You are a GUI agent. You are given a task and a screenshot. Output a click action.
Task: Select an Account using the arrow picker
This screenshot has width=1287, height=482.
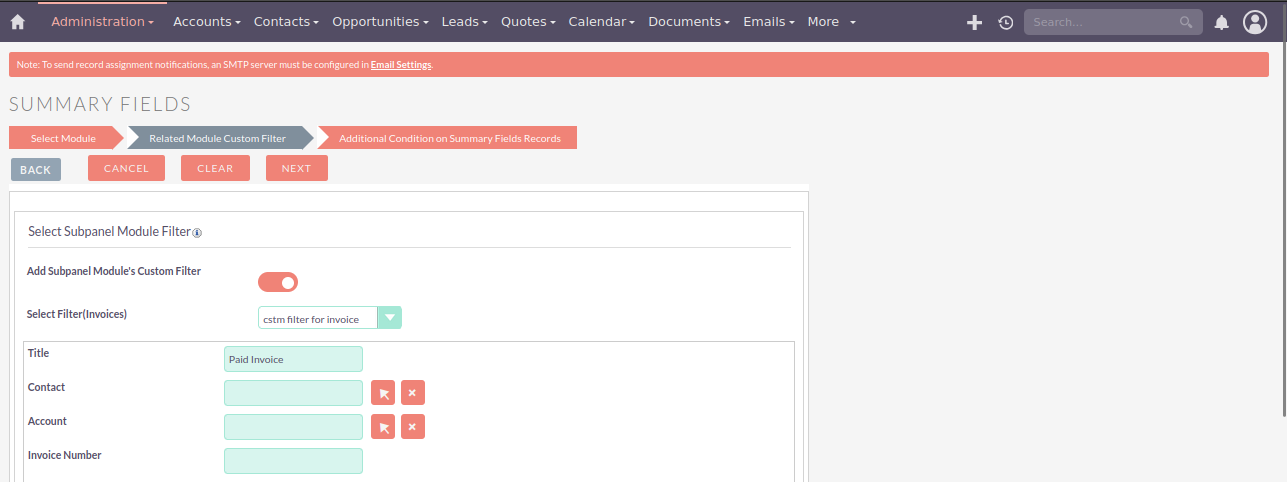click(383, 427)
